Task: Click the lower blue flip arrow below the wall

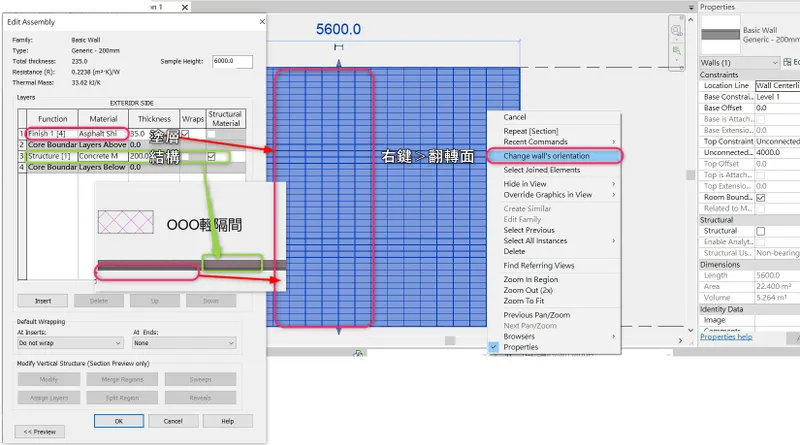Action: [x=339, y=331]
